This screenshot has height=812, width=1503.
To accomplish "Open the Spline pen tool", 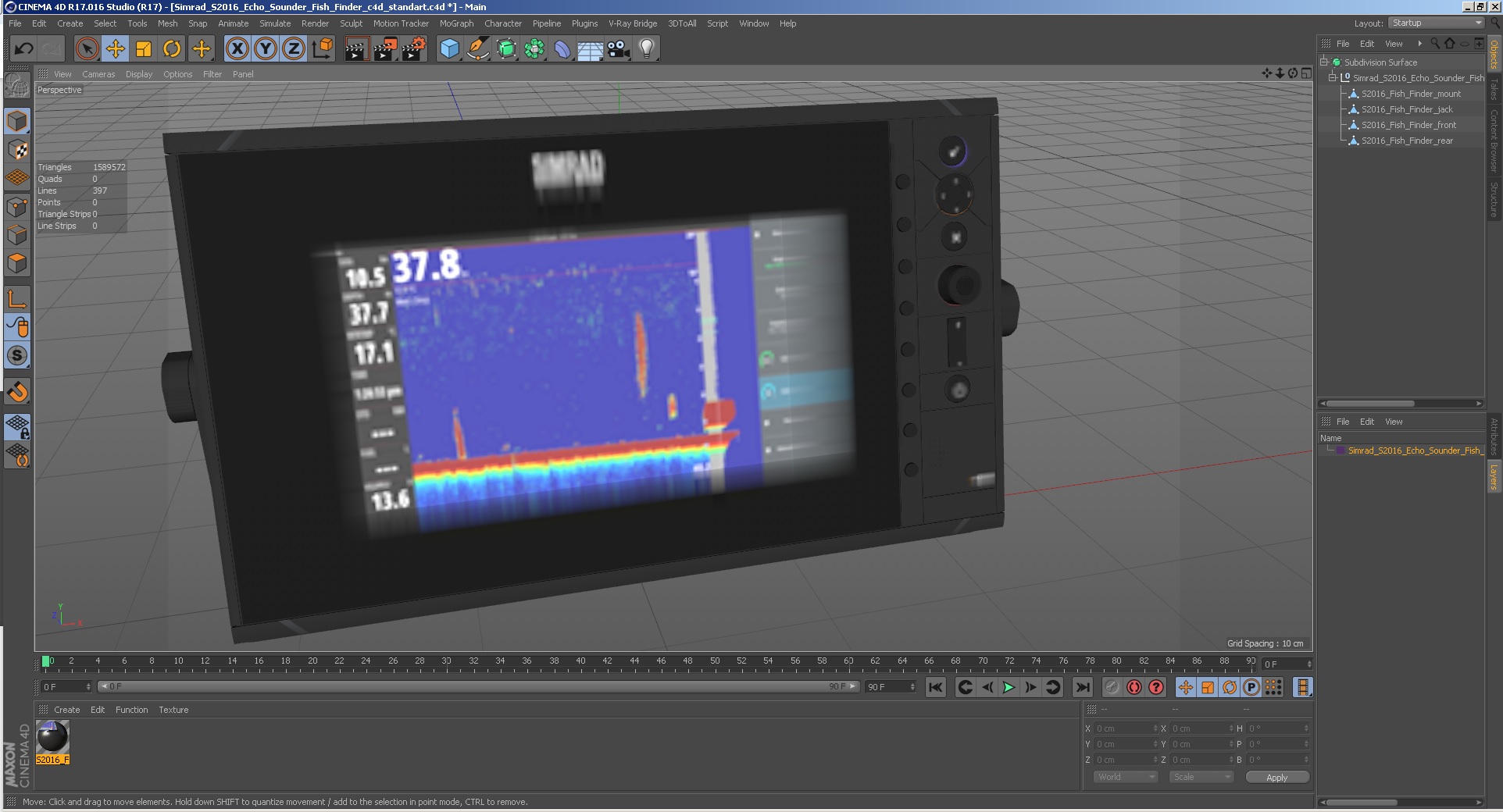I will [477, 49].
